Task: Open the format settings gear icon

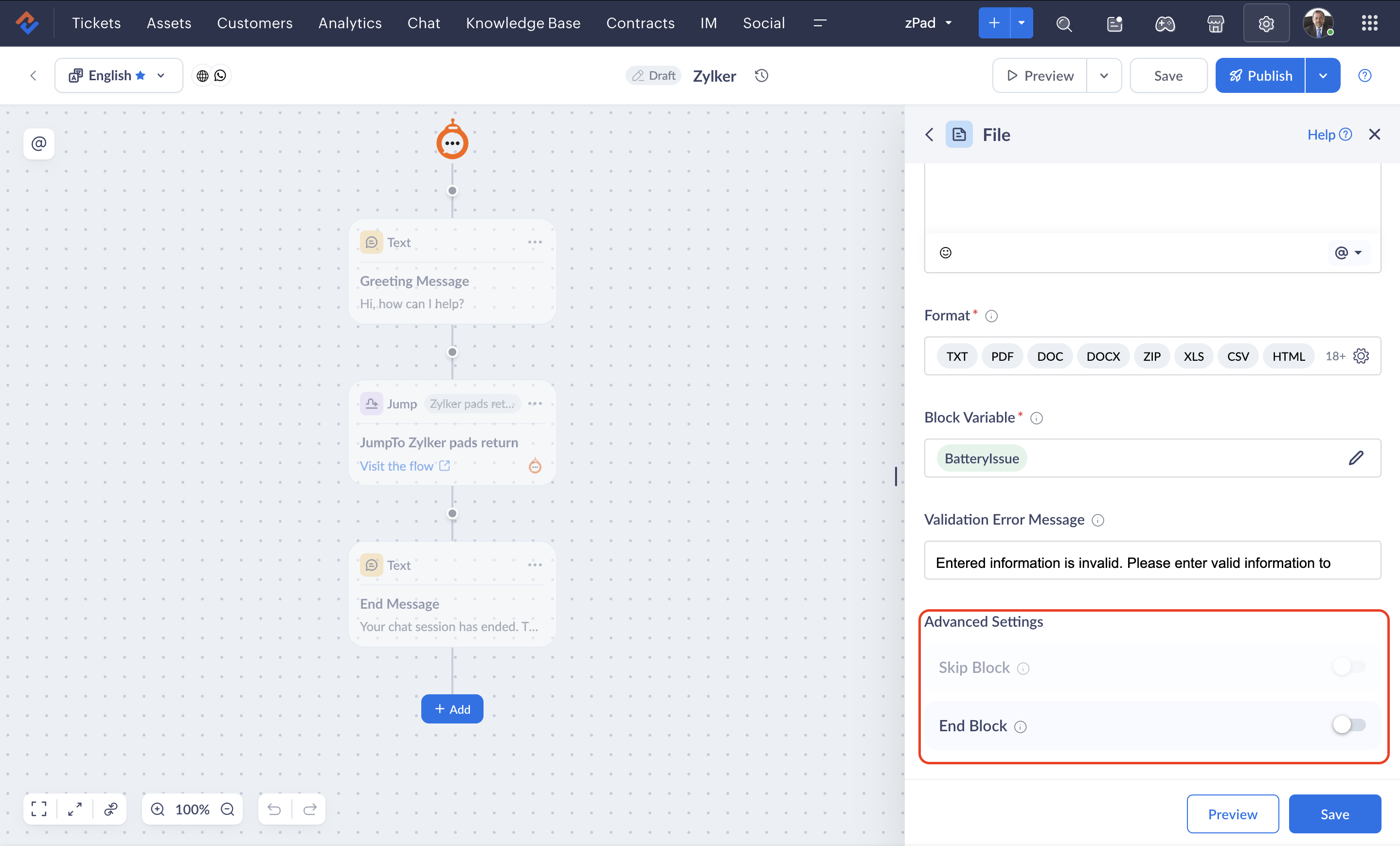Action: 1361,356
